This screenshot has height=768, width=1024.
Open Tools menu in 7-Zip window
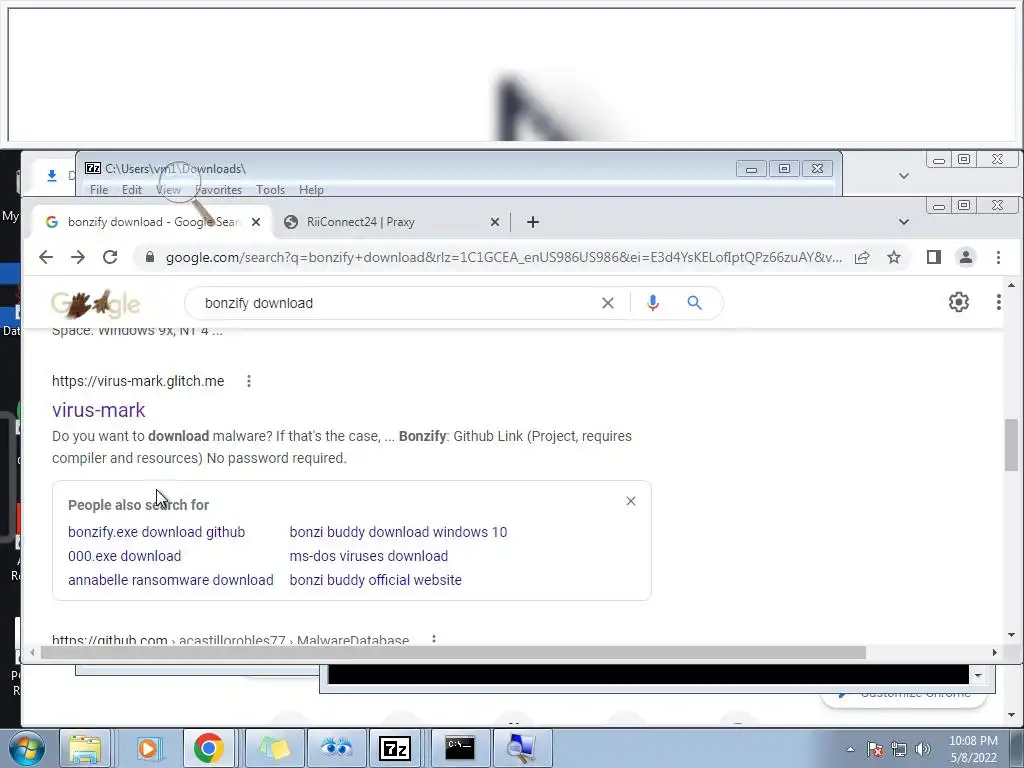(270, 189)
